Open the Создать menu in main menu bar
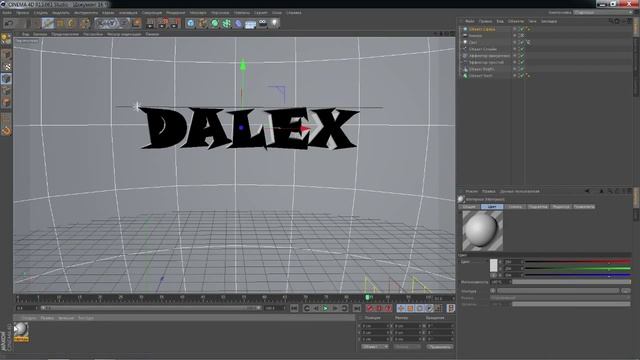The image size is (640, 360). (40, 13)
